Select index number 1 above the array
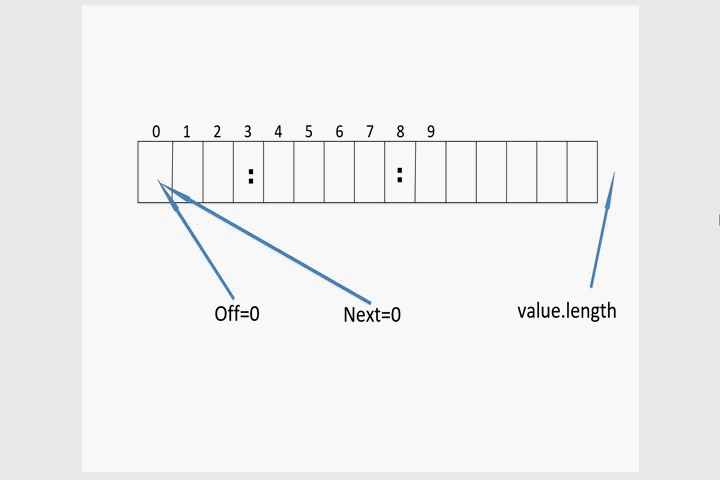The image size is (720, 480). tap(187, 132)
